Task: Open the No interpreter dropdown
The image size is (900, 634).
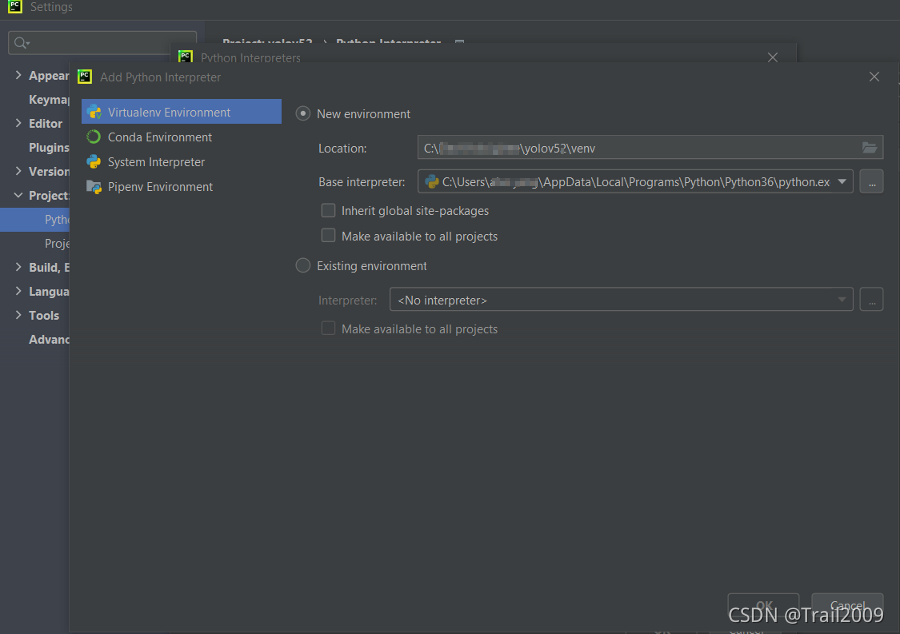Action: 621,300
